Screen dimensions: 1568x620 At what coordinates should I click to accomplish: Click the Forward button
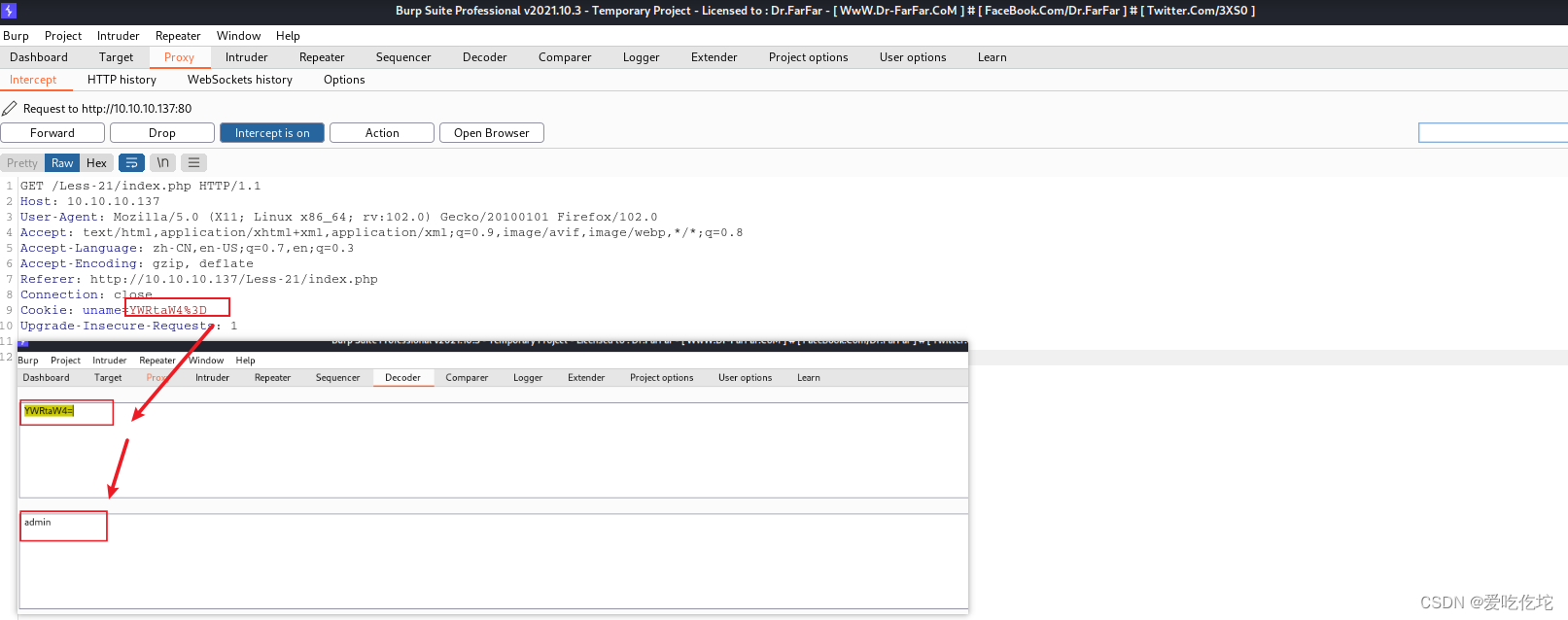pyautogui.click(x=52, y=133)
